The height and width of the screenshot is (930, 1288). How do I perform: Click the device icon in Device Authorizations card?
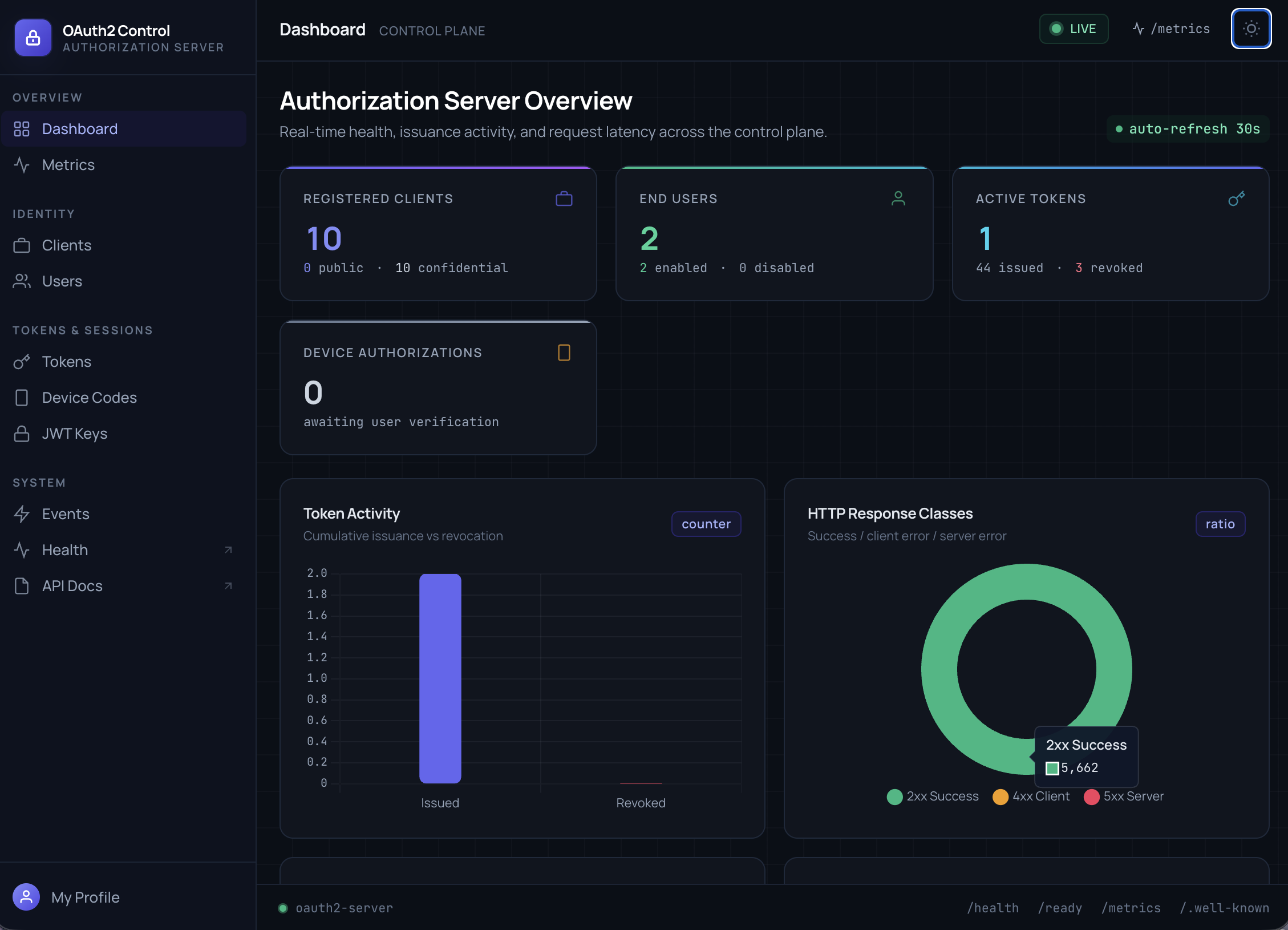[x=564, y=353]
